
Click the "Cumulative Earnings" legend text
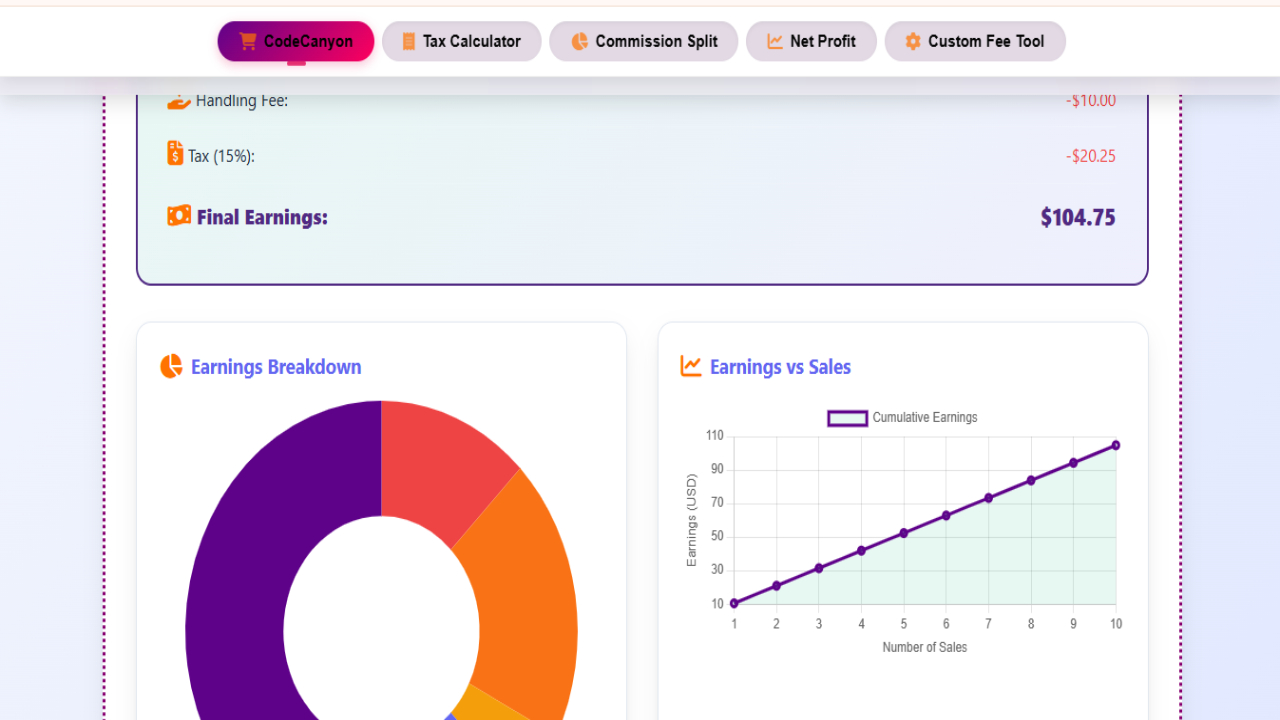(x=925, y=417)
